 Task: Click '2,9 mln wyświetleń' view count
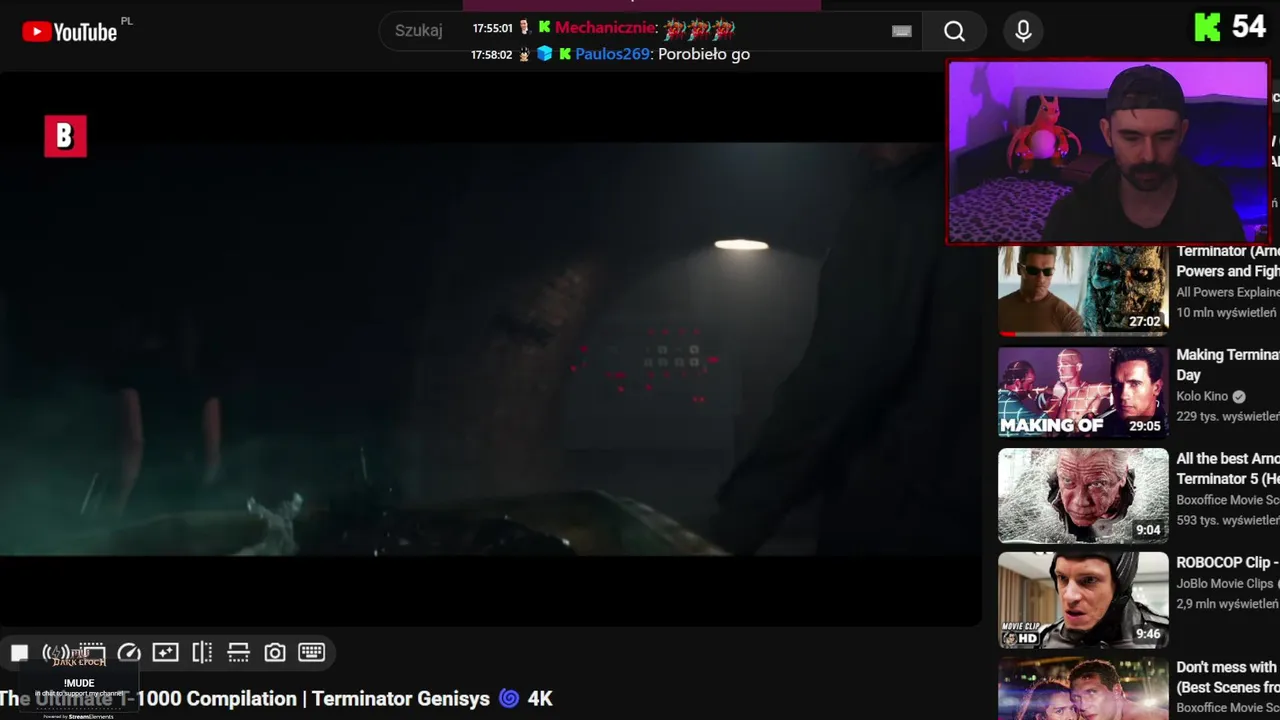pyautogui.click(x=1227, y=604)
